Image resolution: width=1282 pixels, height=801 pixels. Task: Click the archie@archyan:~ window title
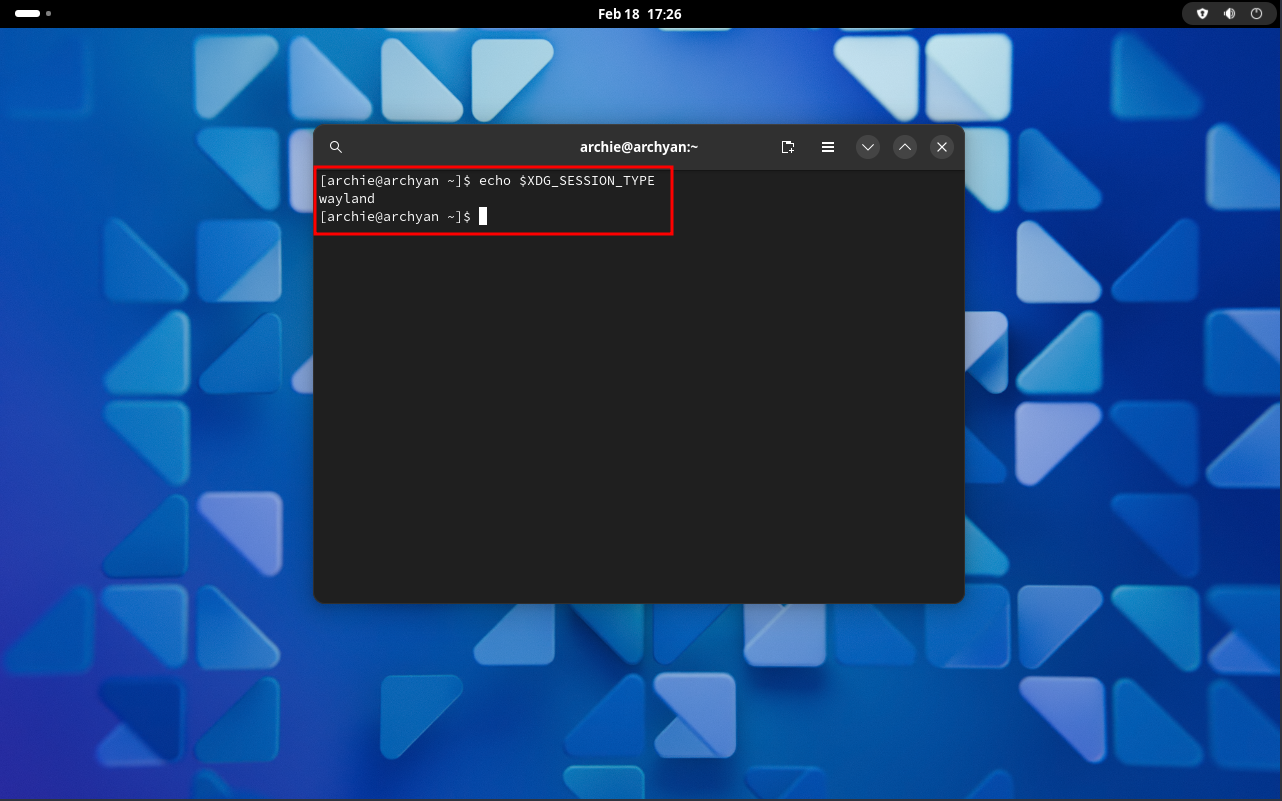pyautogui.click(x=639, y=147)
